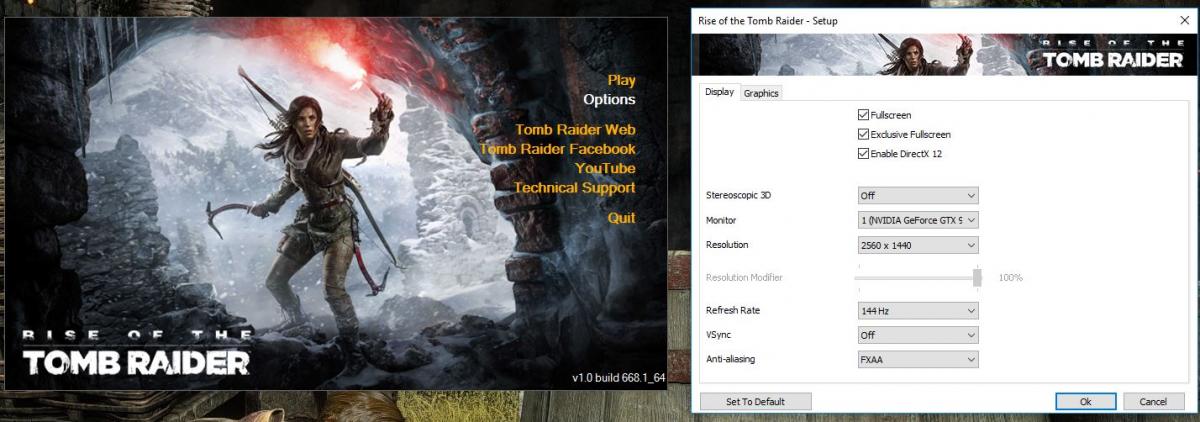Image resolution: width=1200 pixels, height=422 pixels.
Task: Open the Stereoscopic 3D dropdown
Action: [918, 195]
